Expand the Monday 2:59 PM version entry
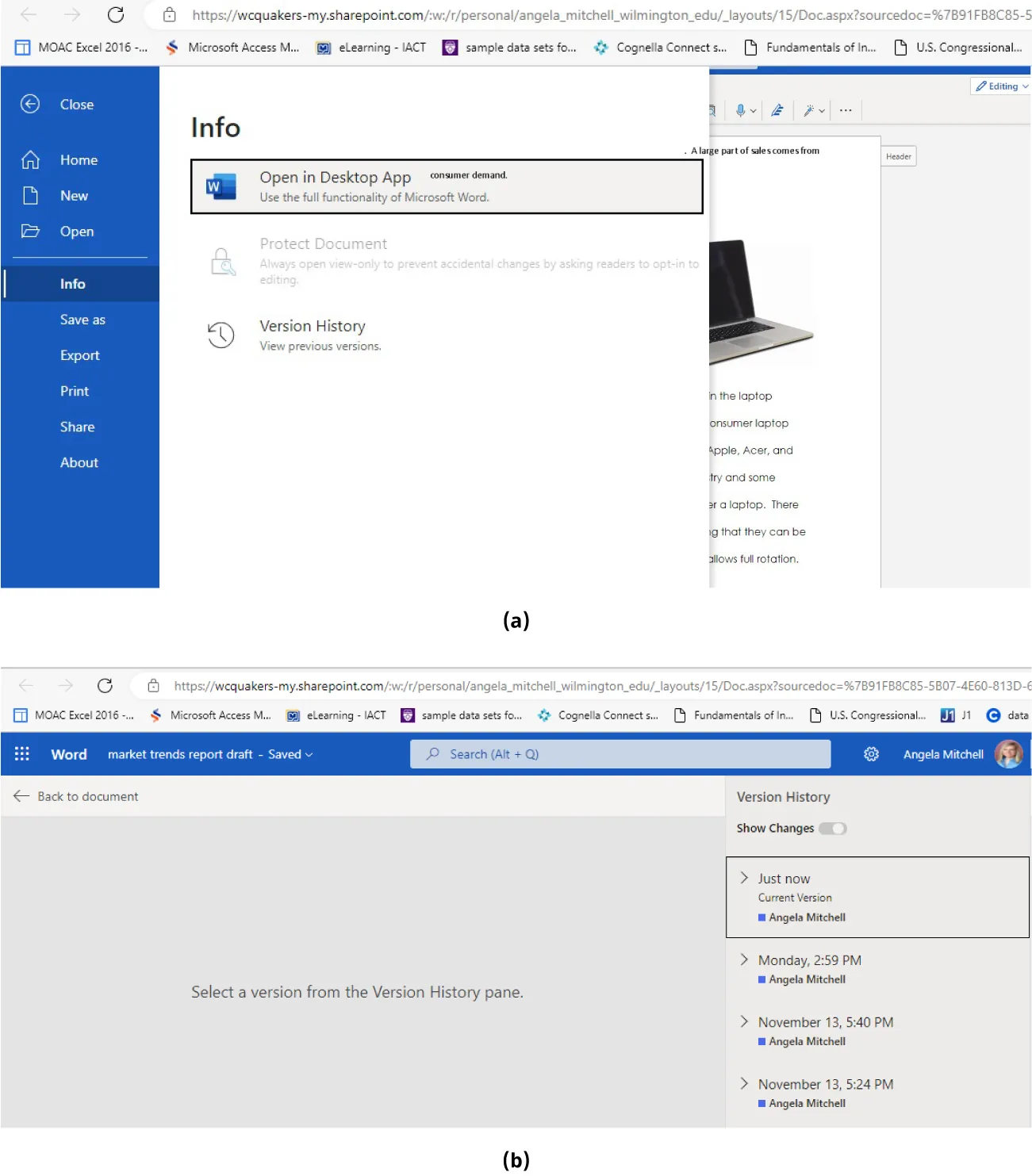1032x1176 pixels. [x=745, y=960]
